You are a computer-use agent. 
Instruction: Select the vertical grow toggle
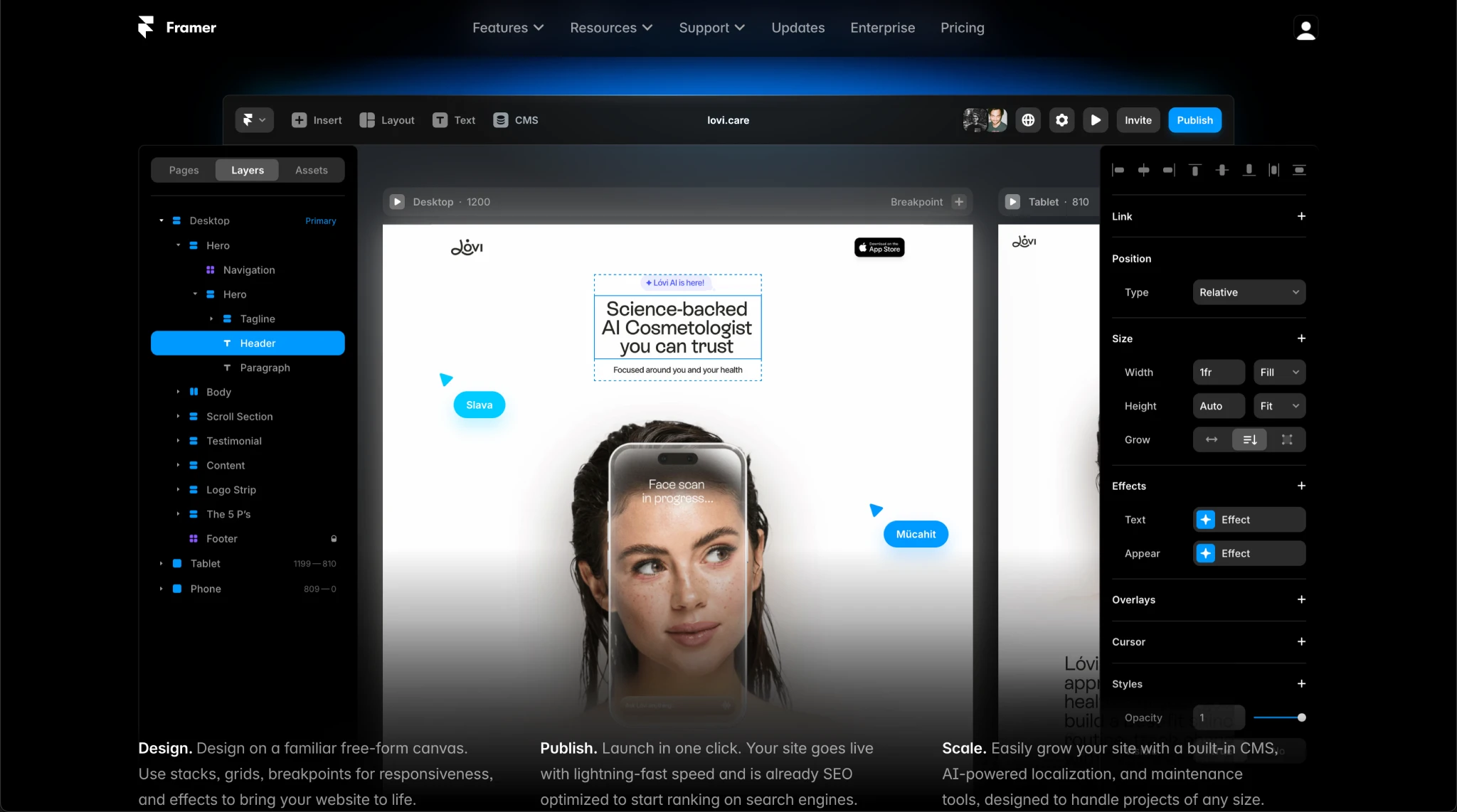(x=1249, y=440)
